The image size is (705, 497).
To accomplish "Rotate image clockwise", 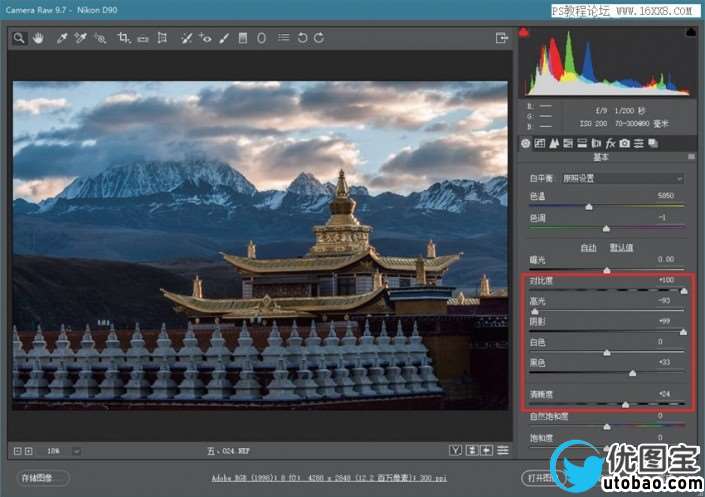I will (319, 38).
